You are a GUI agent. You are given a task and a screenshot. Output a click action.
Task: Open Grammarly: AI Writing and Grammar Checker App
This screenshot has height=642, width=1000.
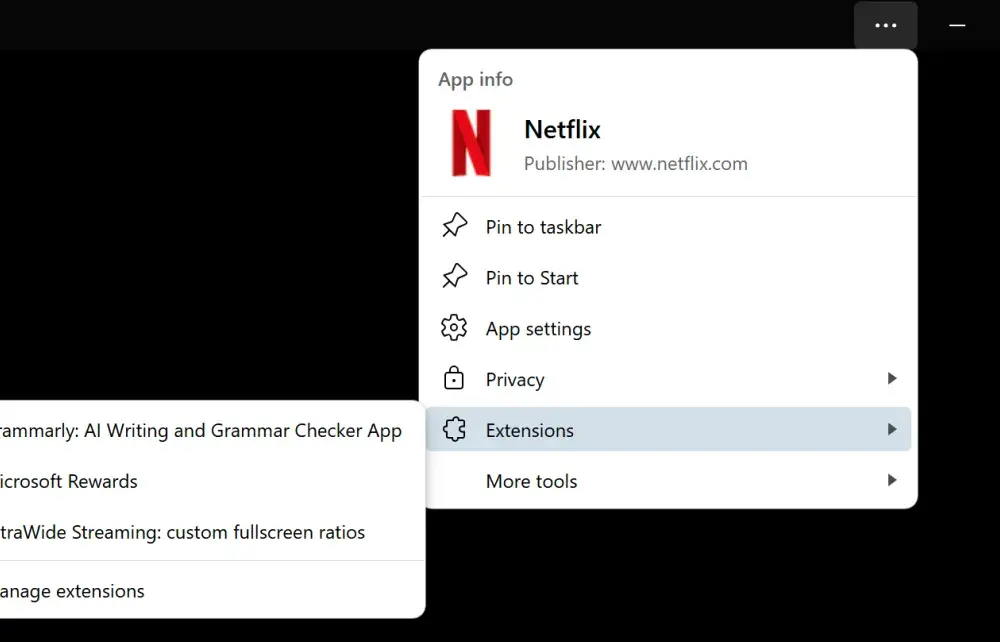tap(210, 431)
